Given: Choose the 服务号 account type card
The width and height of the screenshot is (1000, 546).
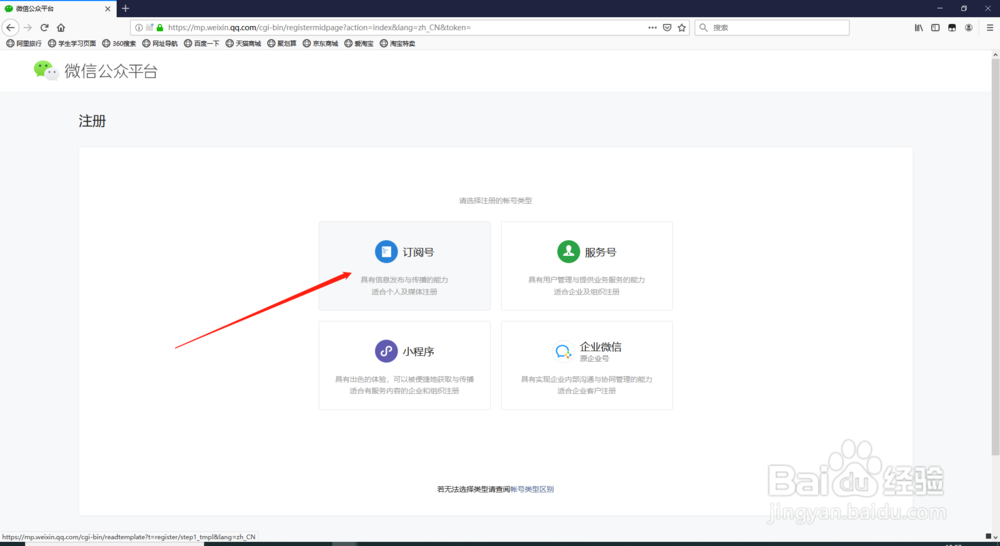Looking at the screenshot, I should (x=587, y=266).
